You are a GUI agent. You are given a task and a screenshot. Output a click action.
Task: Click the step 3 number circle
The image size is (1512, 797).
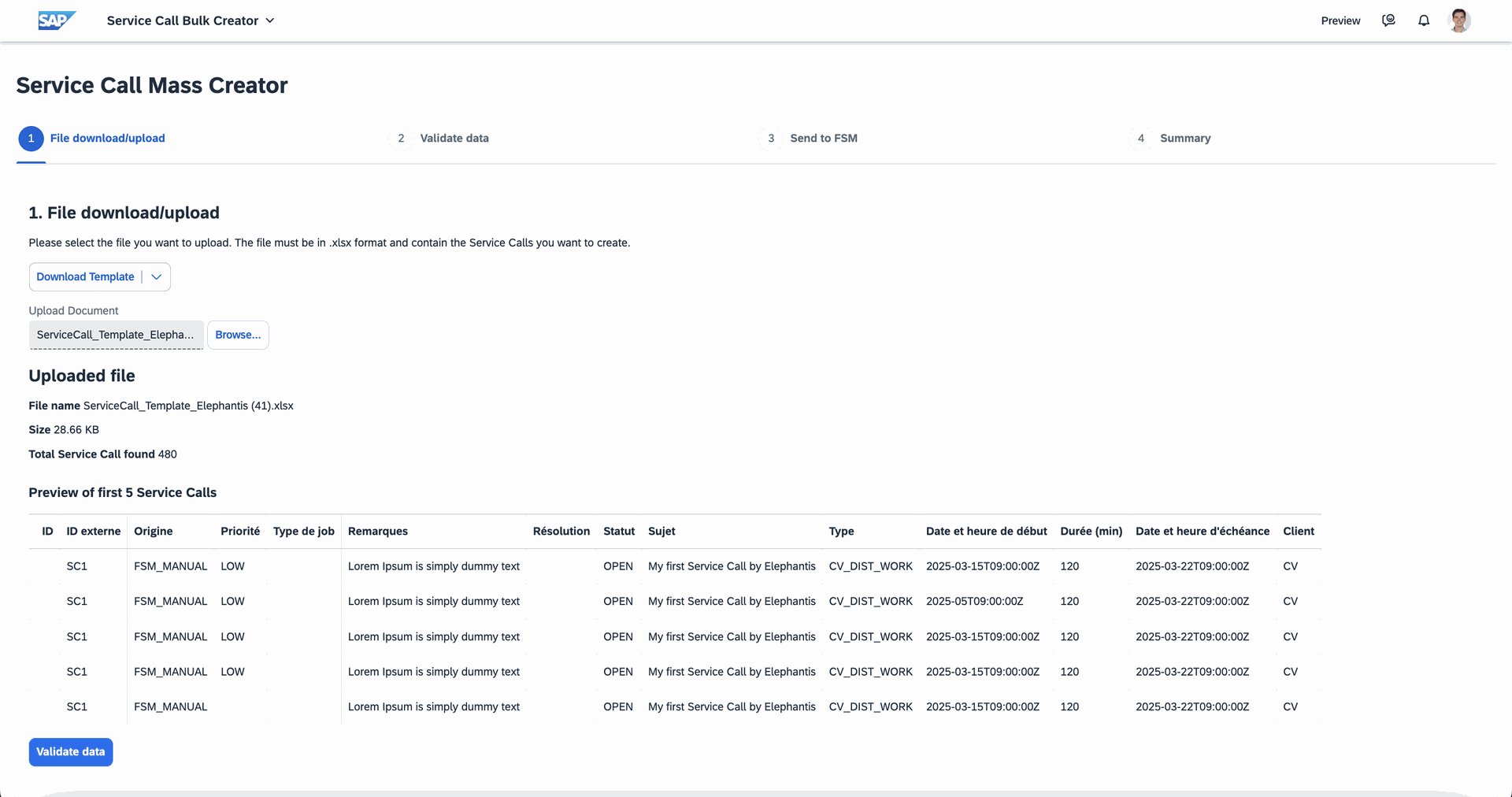[771, 139]
